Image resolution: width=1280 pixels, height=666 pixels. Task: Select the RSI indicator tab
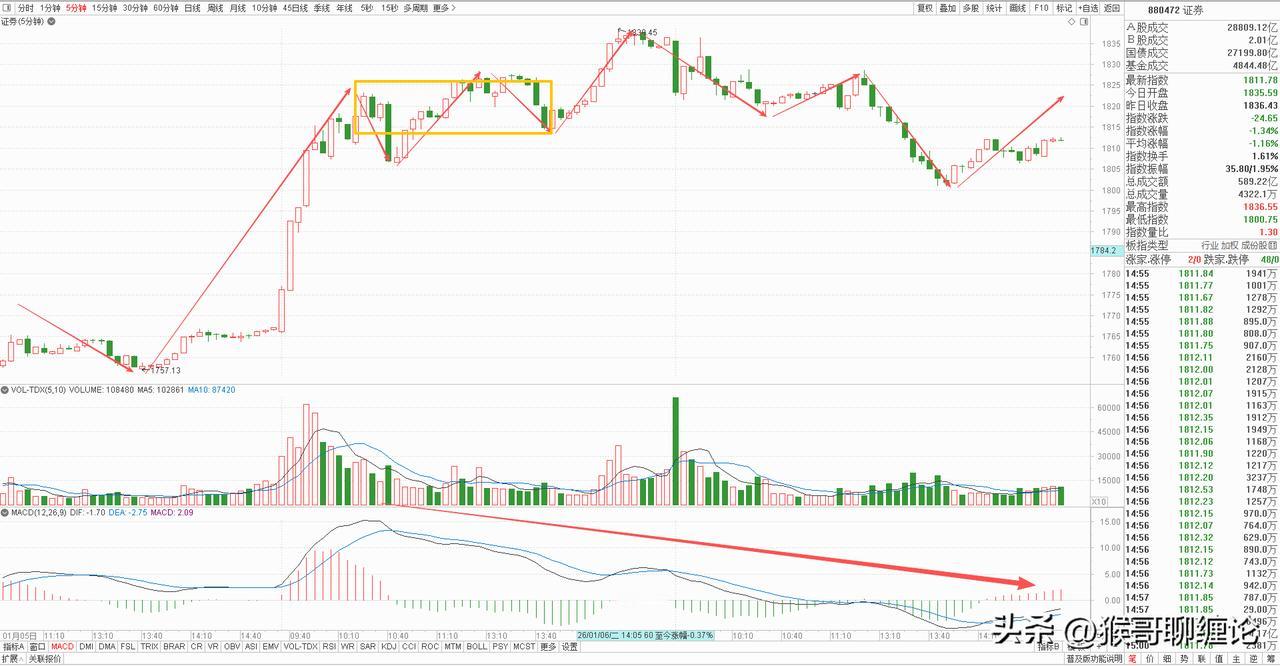329,646
